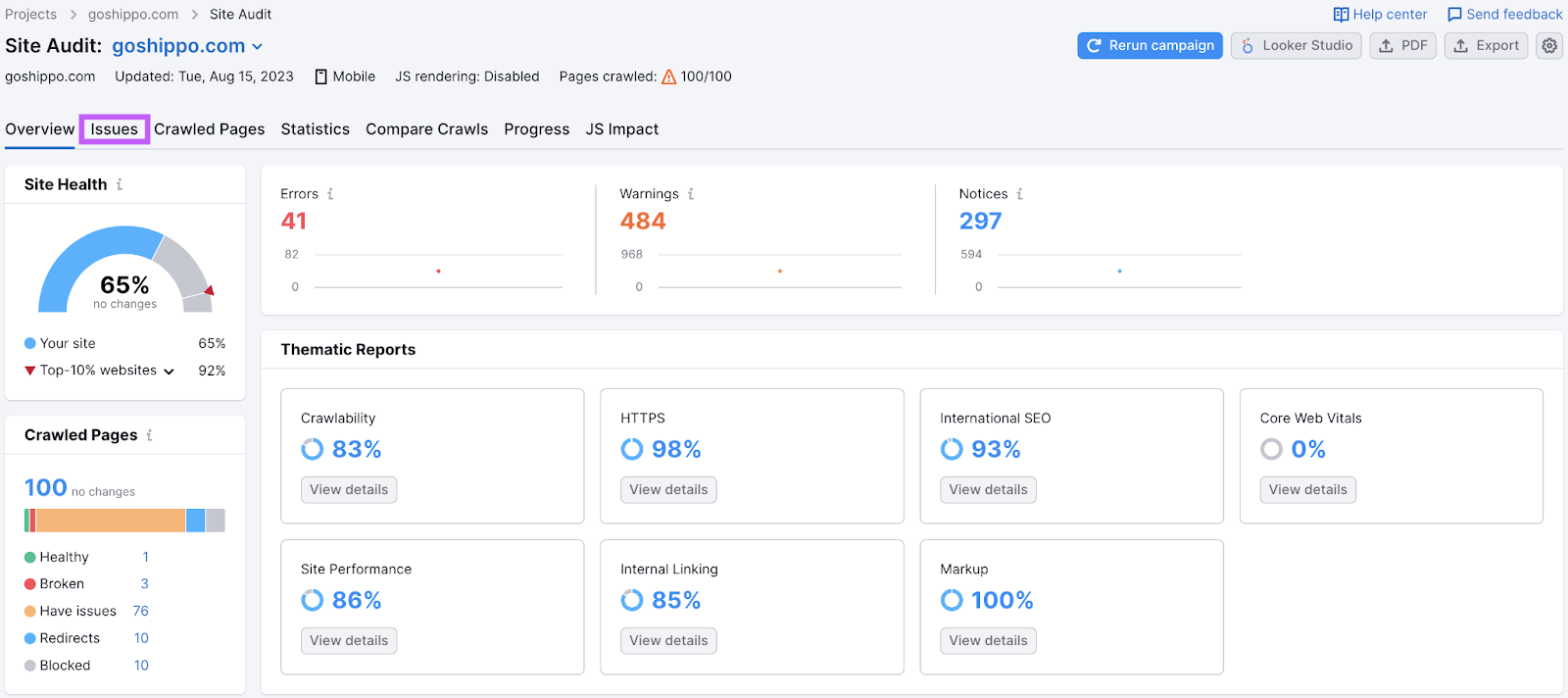Click the PDF export button
Image resolution: width=1568 pixels, height=698 pixels.
click(x=1402, y=46)
